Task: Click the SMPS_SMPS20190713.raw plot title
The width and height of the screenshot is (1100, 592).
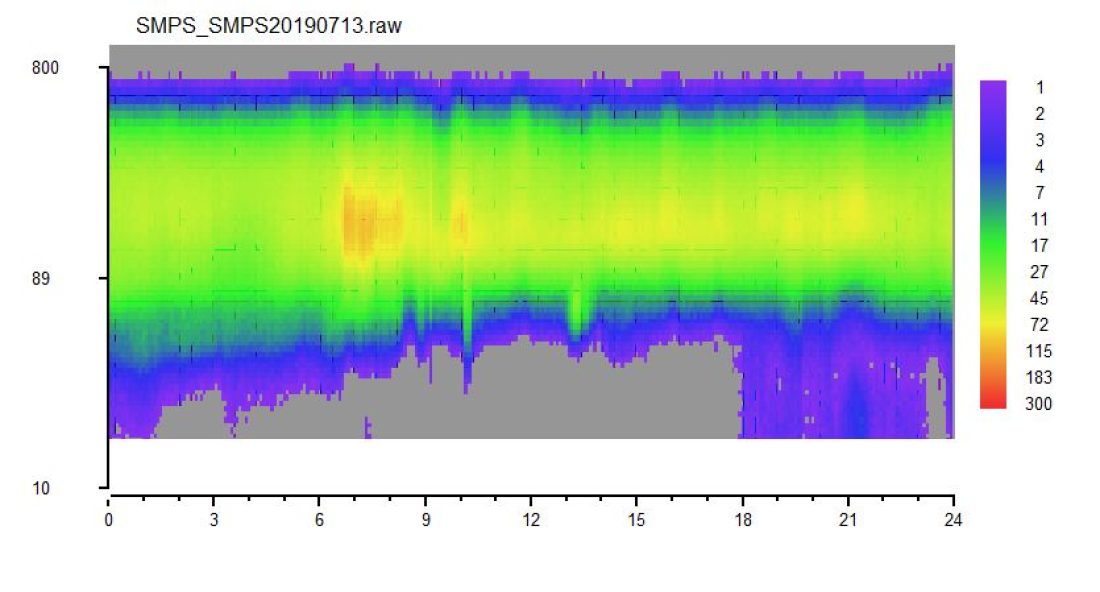Action: tap(269, 26)
